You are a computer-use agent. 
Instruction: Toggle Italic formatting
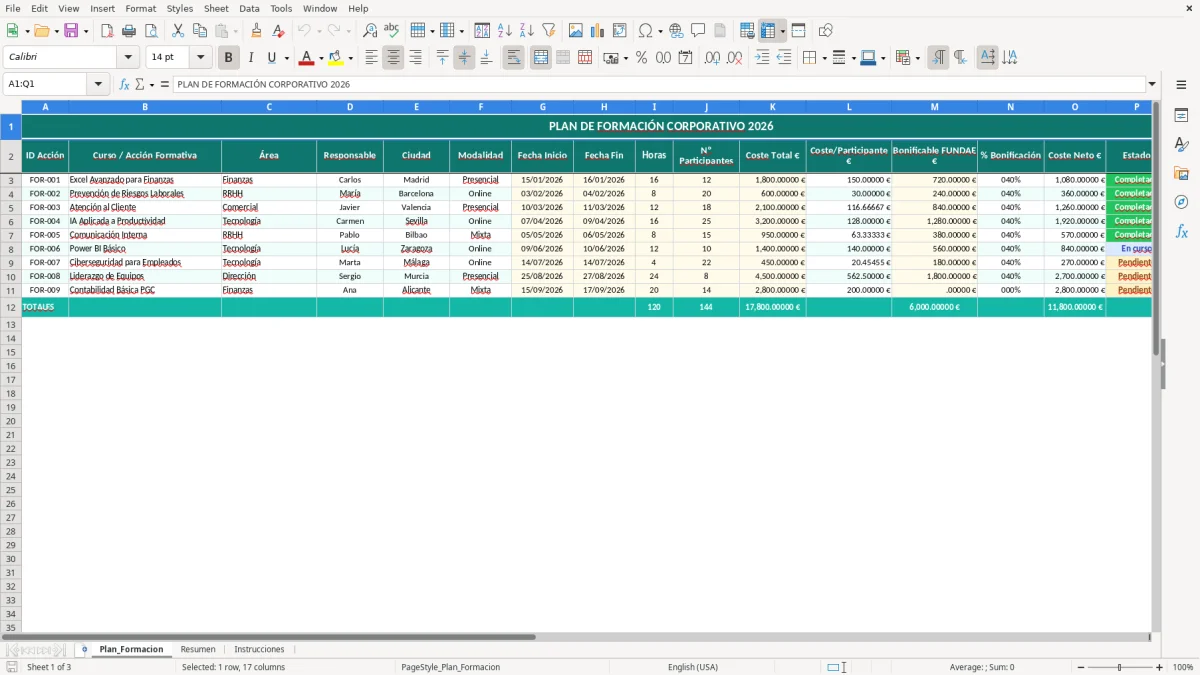coord(250,58)
